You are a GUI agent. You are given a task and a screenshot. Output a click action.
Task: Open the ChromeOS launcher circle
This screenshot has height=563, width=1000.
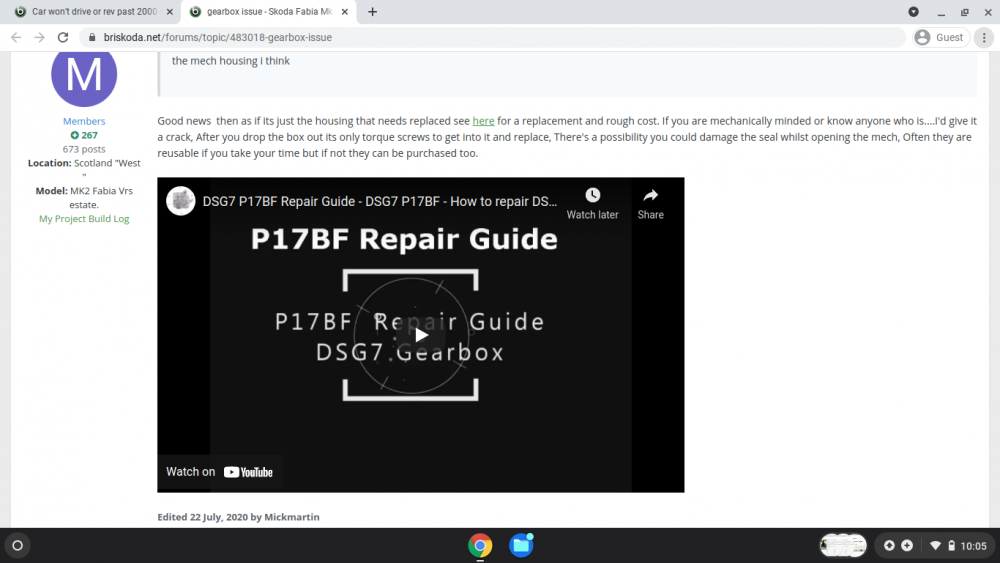click(17, 546)
